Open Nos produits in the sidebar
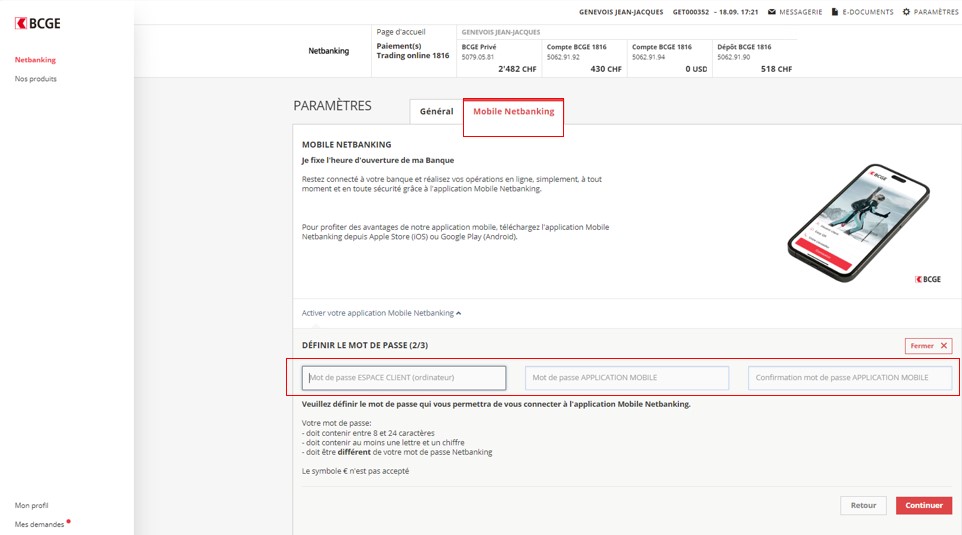The height and width of the screenshot is (535, 962). [x=36, y=79]
